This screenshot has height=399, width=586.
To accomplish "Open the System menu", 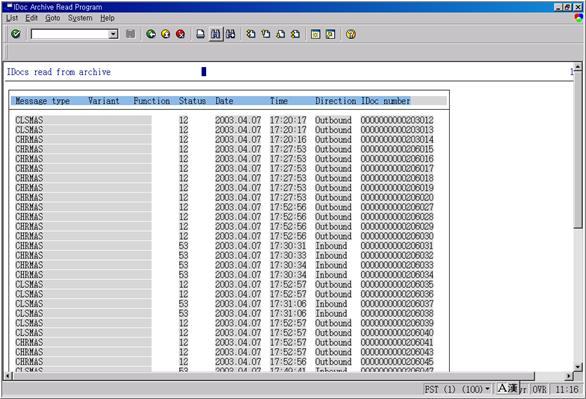I will pyautogui.click(x=80, y=18).
